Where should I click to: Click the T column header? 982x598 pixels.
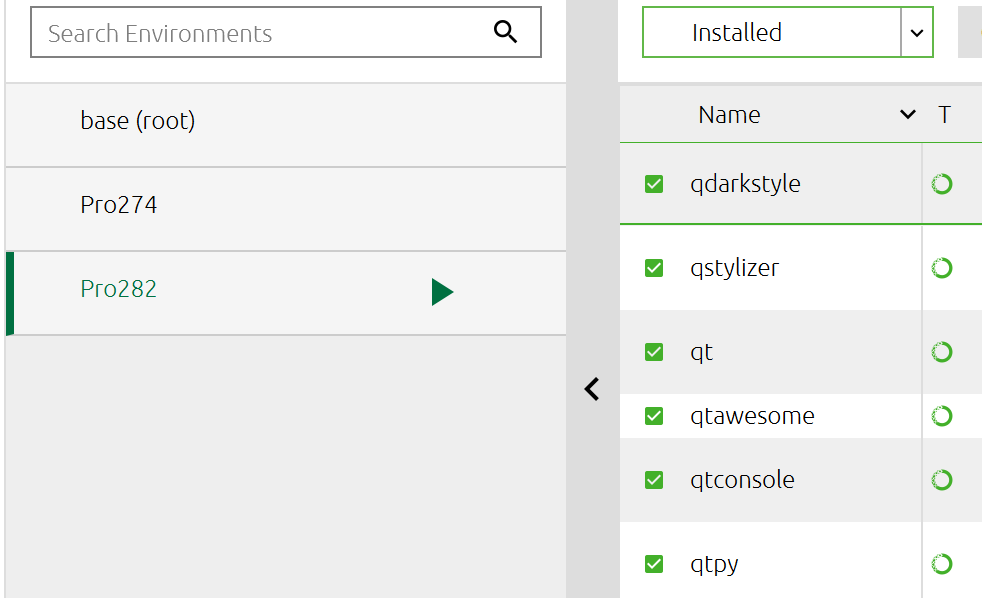tap(944, 115)
